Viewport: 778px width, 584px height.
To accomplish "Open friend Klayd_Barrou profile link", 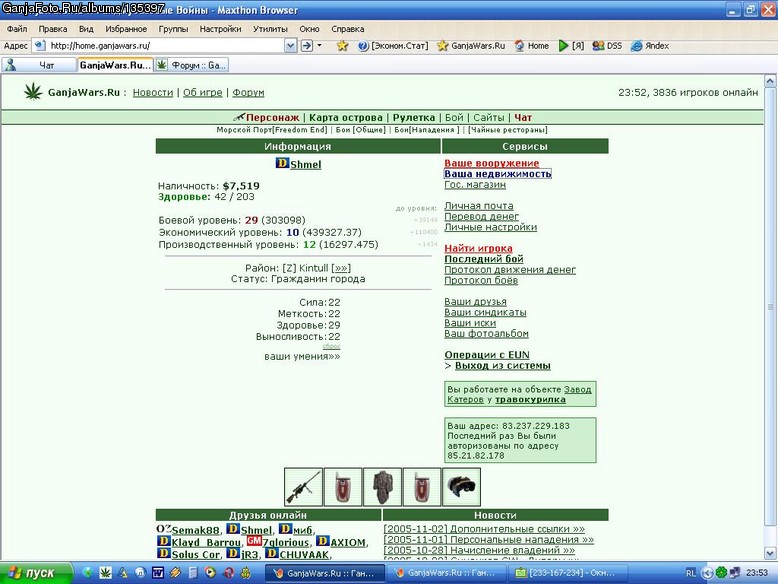I will [206, 542].
